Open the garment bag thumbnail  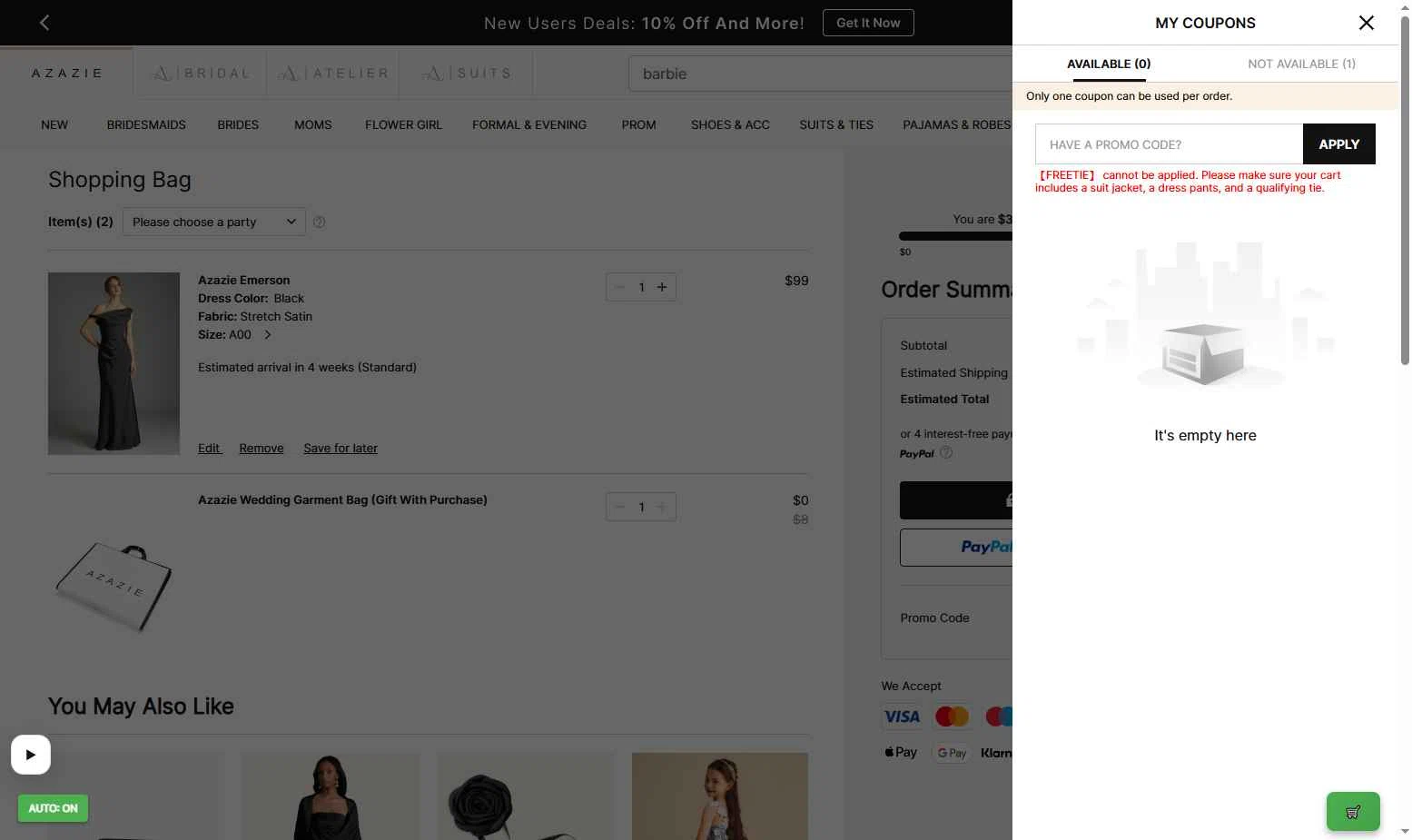114,586
